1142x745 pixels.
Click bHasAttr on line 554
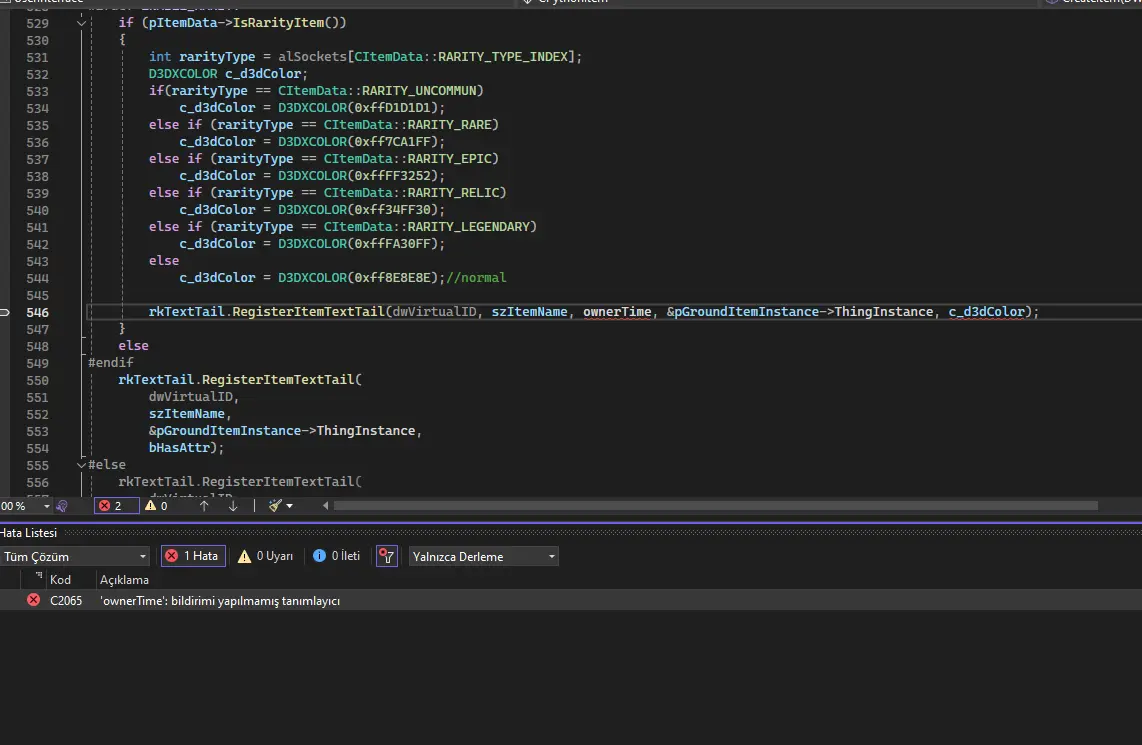click(x=179, y=447)
